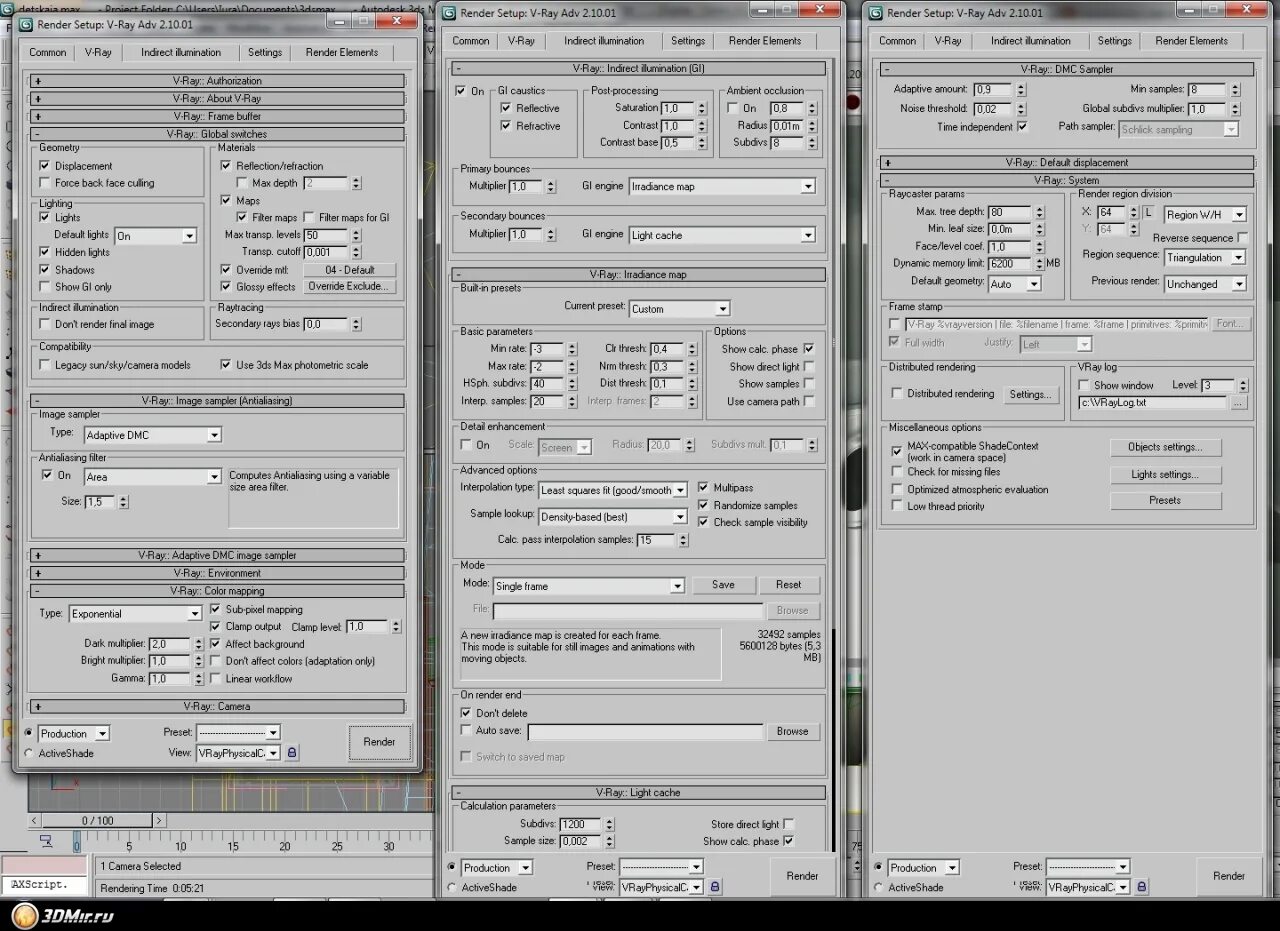Viewport: 1280px width, 931px height.
Task: Click Lights settings button
Action: tap(1165, 474)
